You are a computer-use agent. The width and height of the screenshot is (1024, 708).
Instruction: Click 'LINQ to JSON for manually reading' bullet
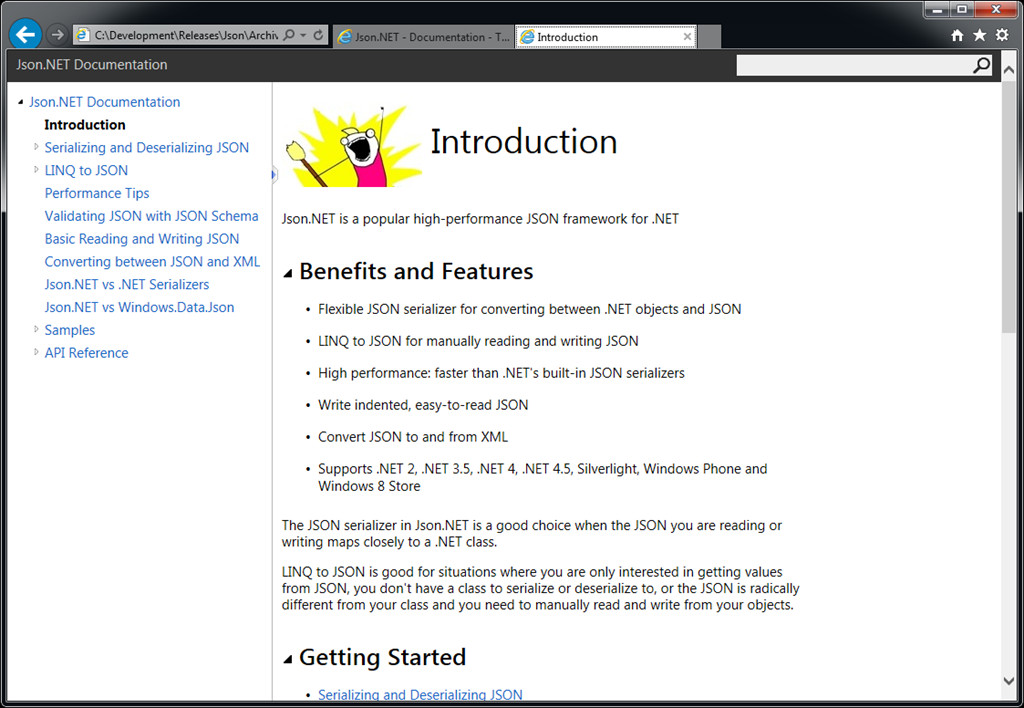(x=478, y=341)
